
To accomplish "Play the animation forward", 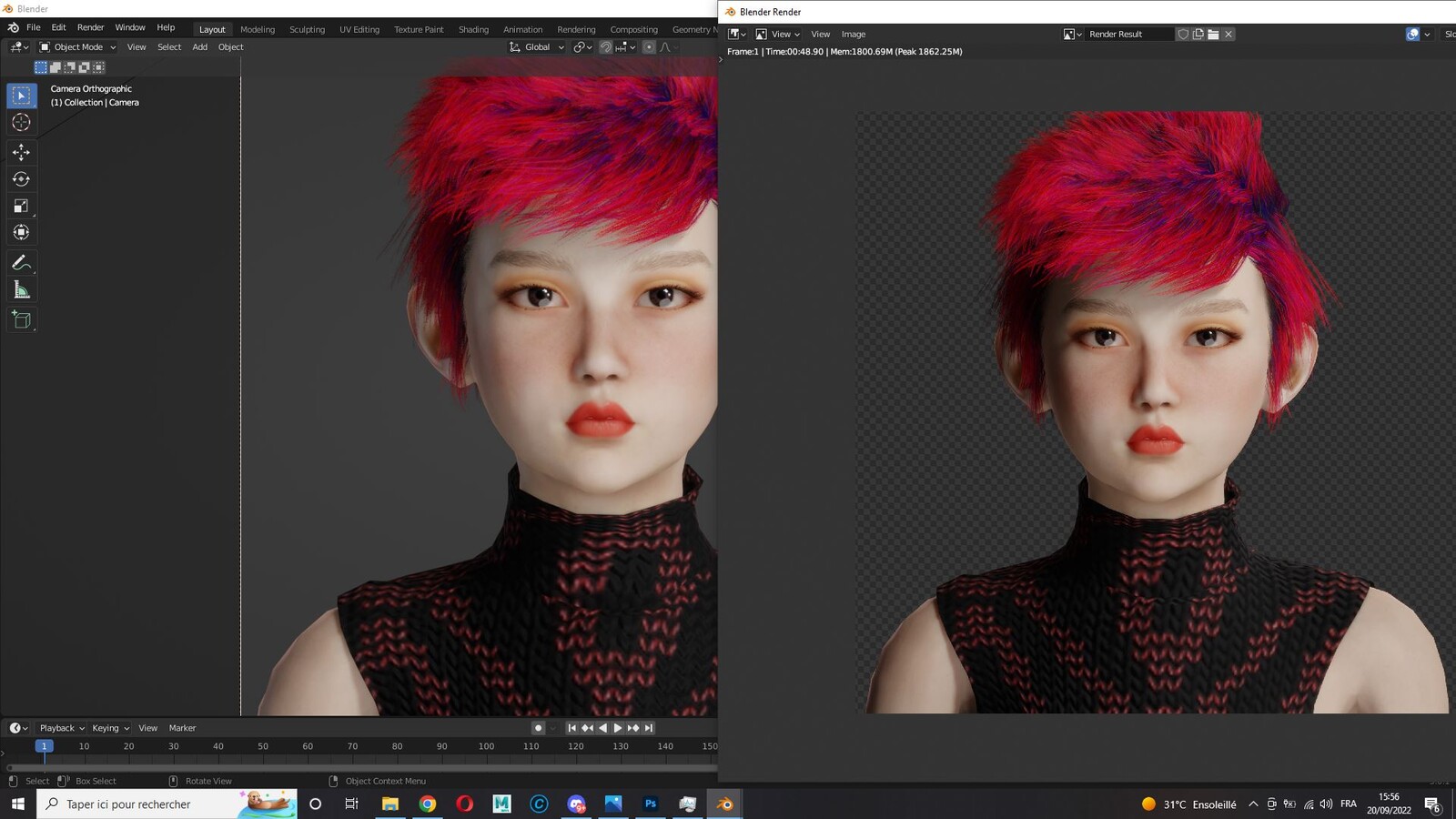I will click(x=618, y=728).
